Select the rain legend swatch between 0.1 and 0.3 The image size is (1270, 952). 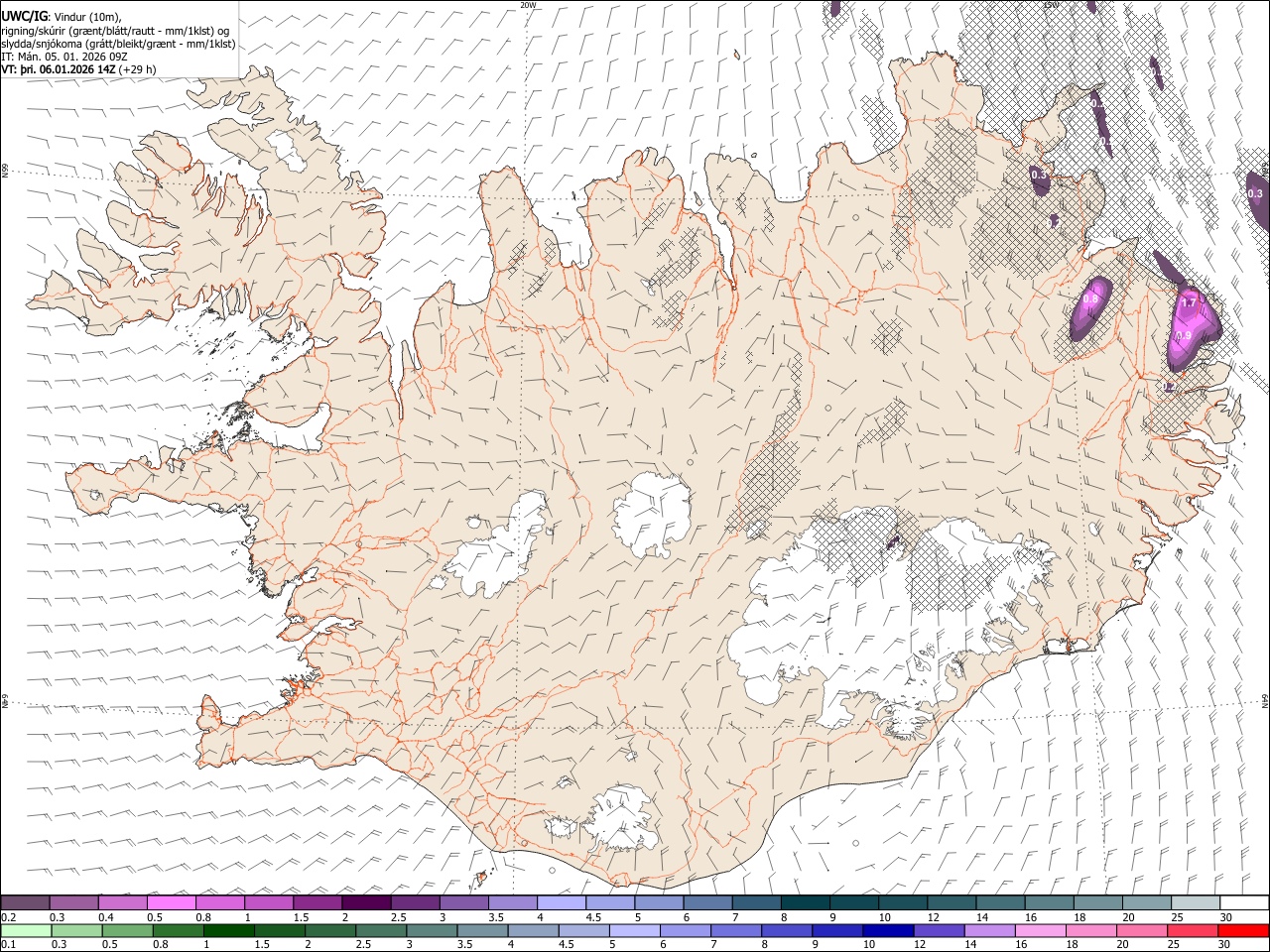pyautogui.click(x=26, y=930)
